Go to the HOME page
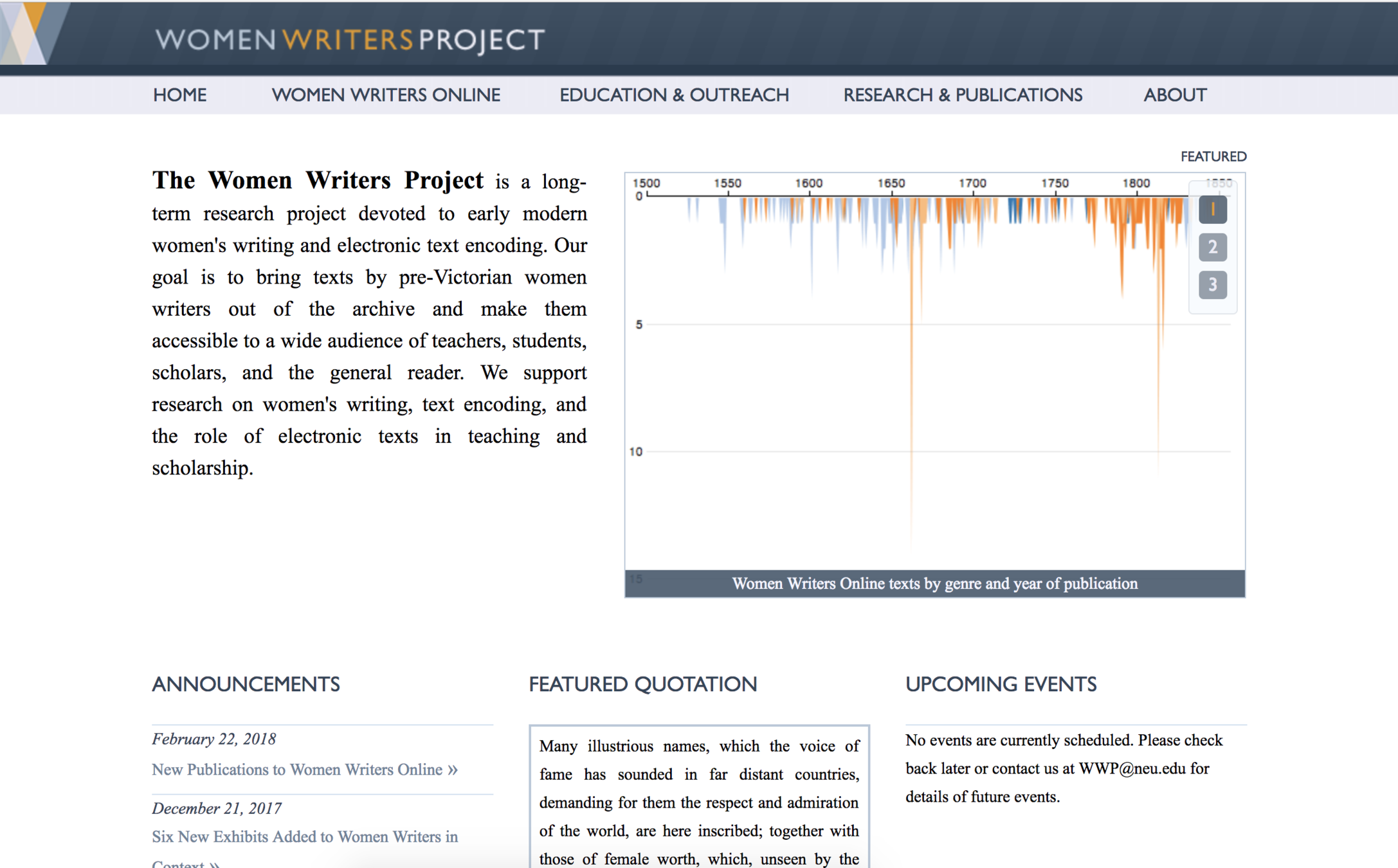This screenshot has width=1398, height=868. tap(179, 95)
